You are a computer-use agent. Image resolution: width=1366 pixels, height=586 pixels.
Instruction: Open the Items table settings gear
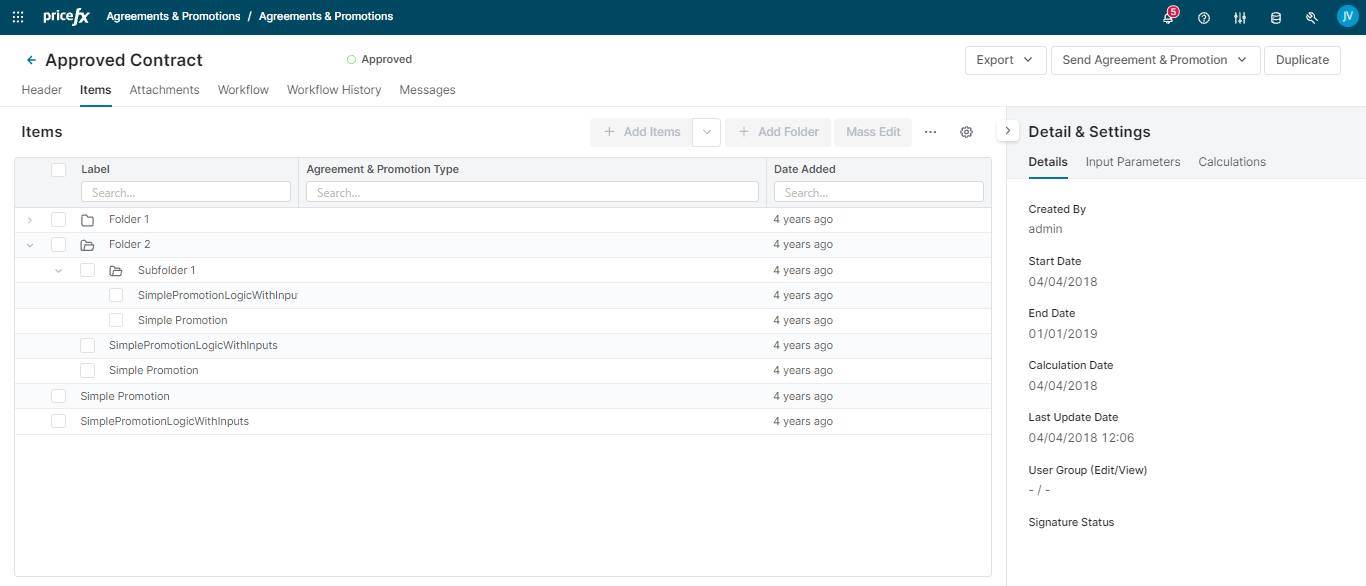[x=966, y=132]
